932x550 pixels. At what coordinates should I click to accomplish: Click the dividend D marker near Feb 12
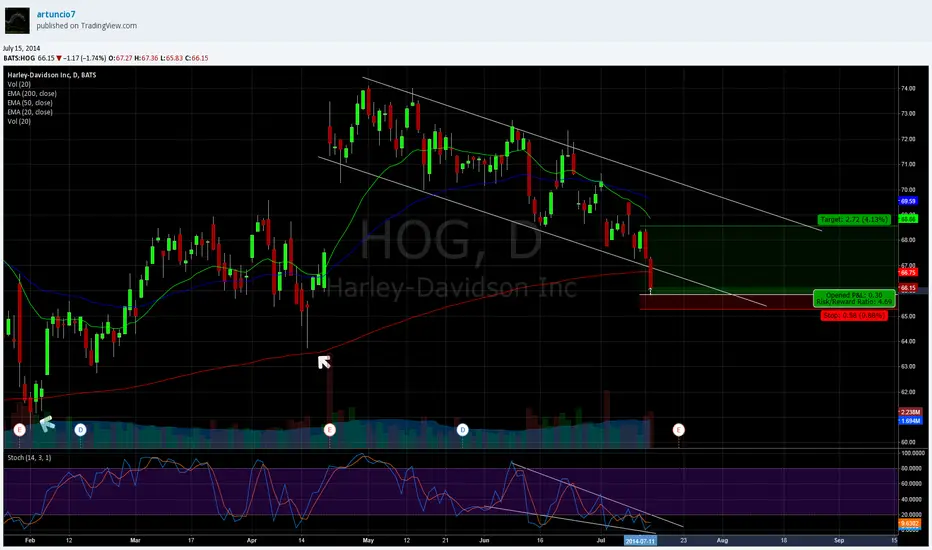point(80,429)
